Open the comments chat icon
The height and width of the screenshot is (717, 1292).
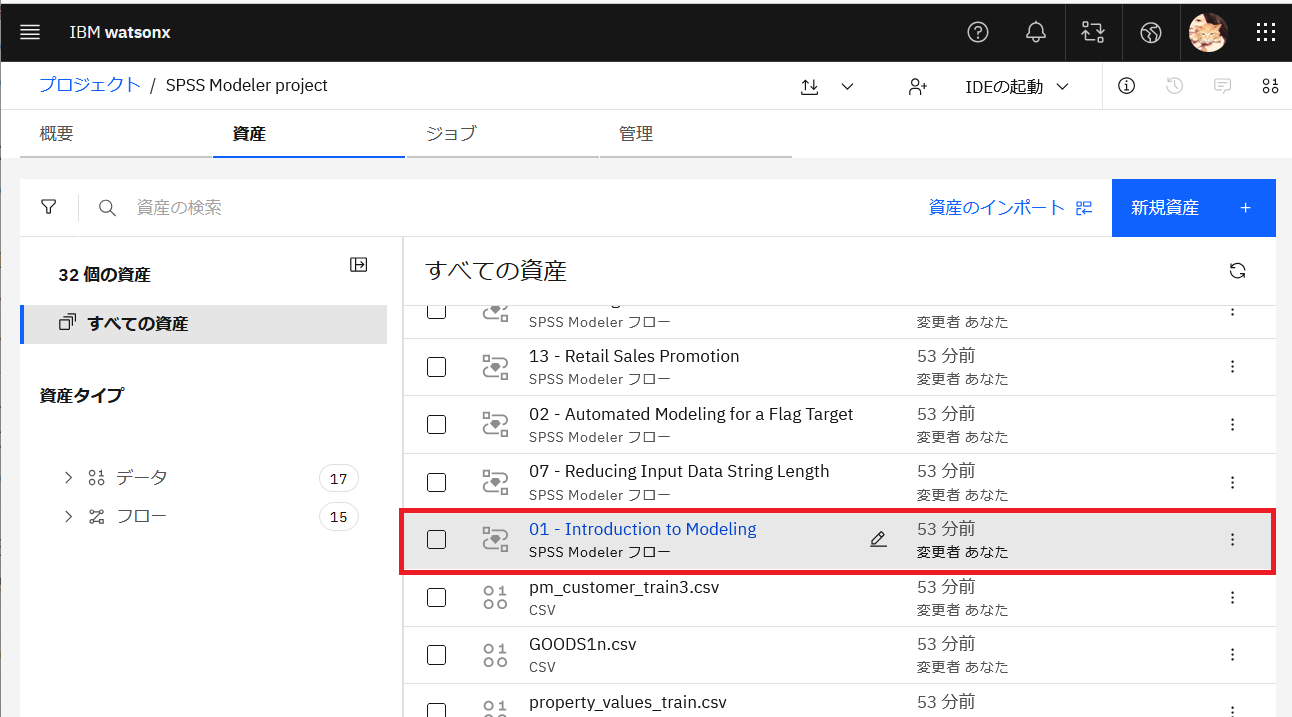pyautogui.click(x=1222, y=86)
